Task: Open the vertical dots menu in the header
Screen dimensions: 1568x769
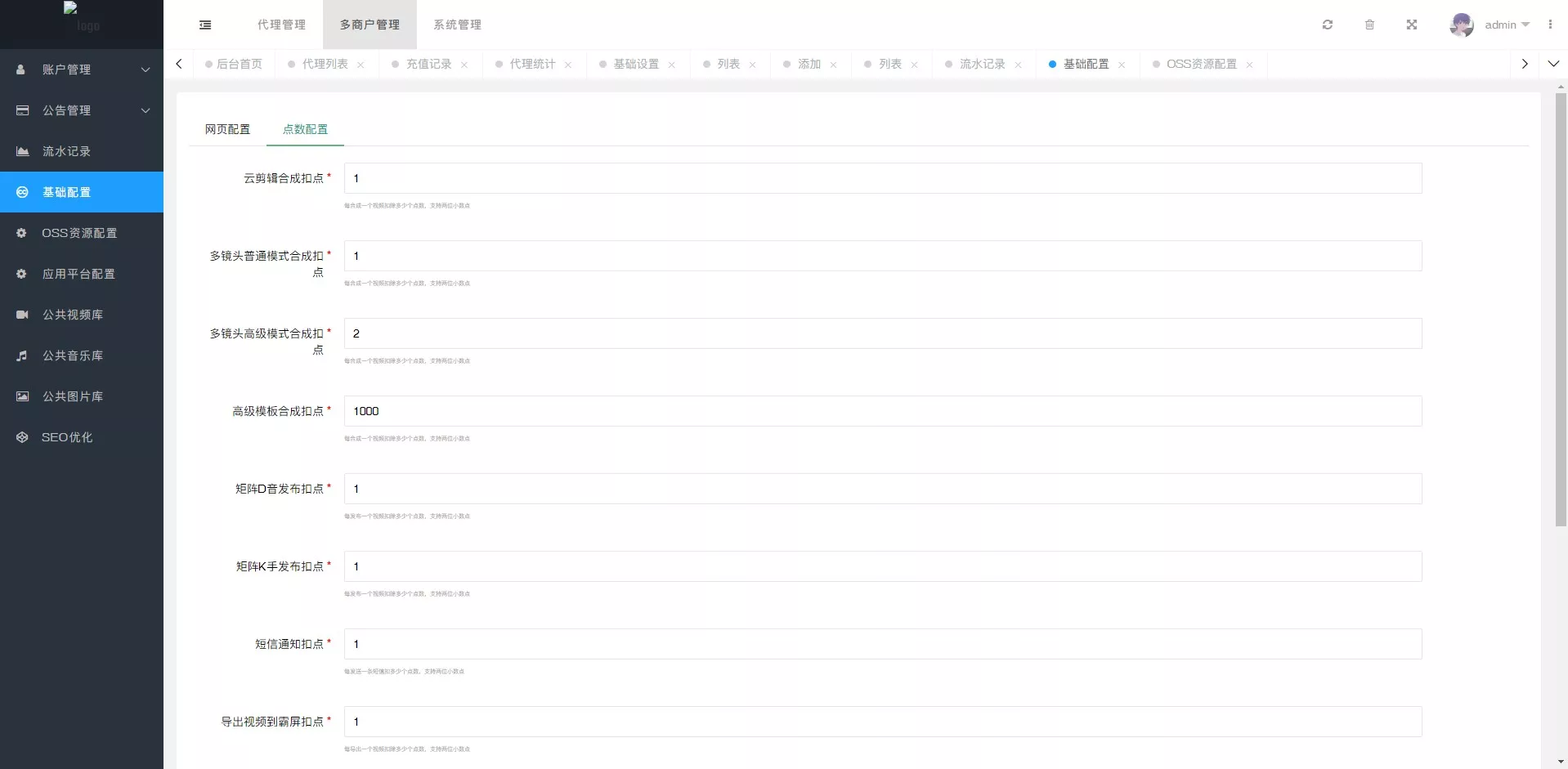Action: coord(1551,25)
